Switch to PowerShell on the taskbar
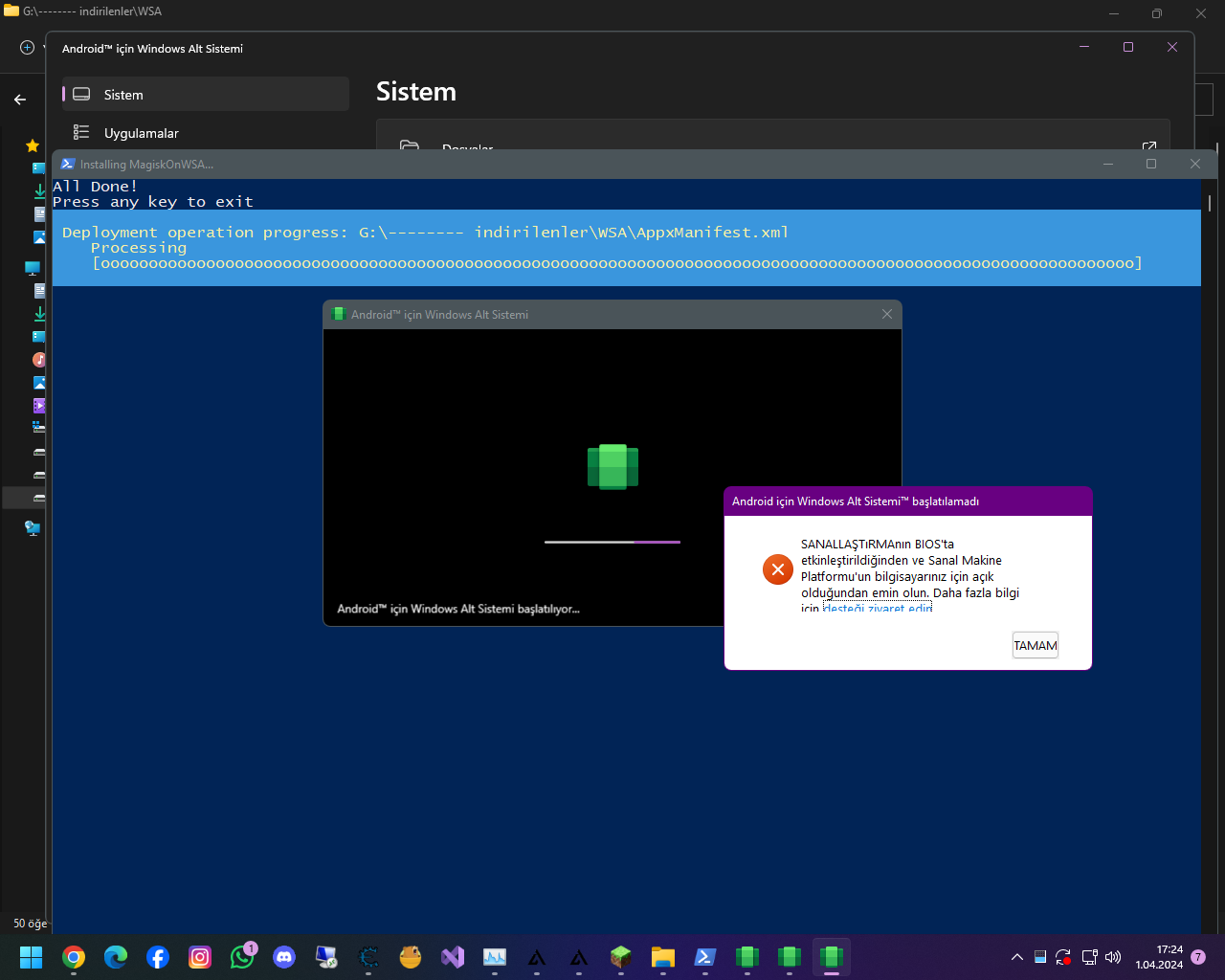 705,957
